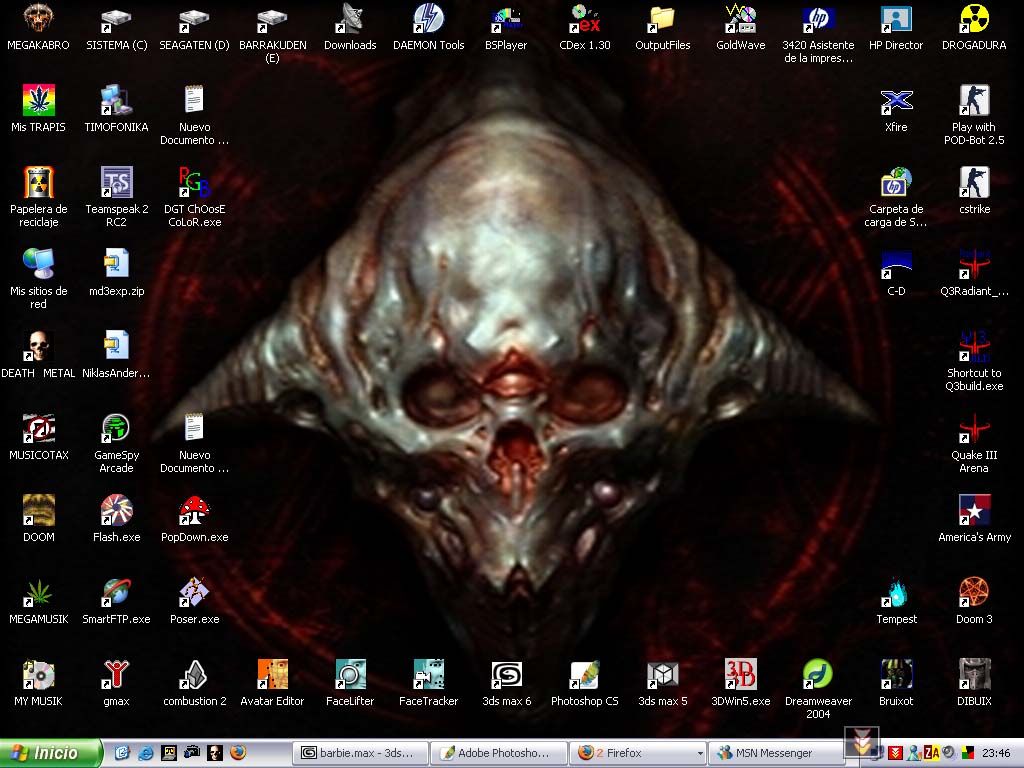This screenshot has height=768, width=1024.
Task: Launch SmartFTP.exe from the desktop
Action: coord(116,592)
